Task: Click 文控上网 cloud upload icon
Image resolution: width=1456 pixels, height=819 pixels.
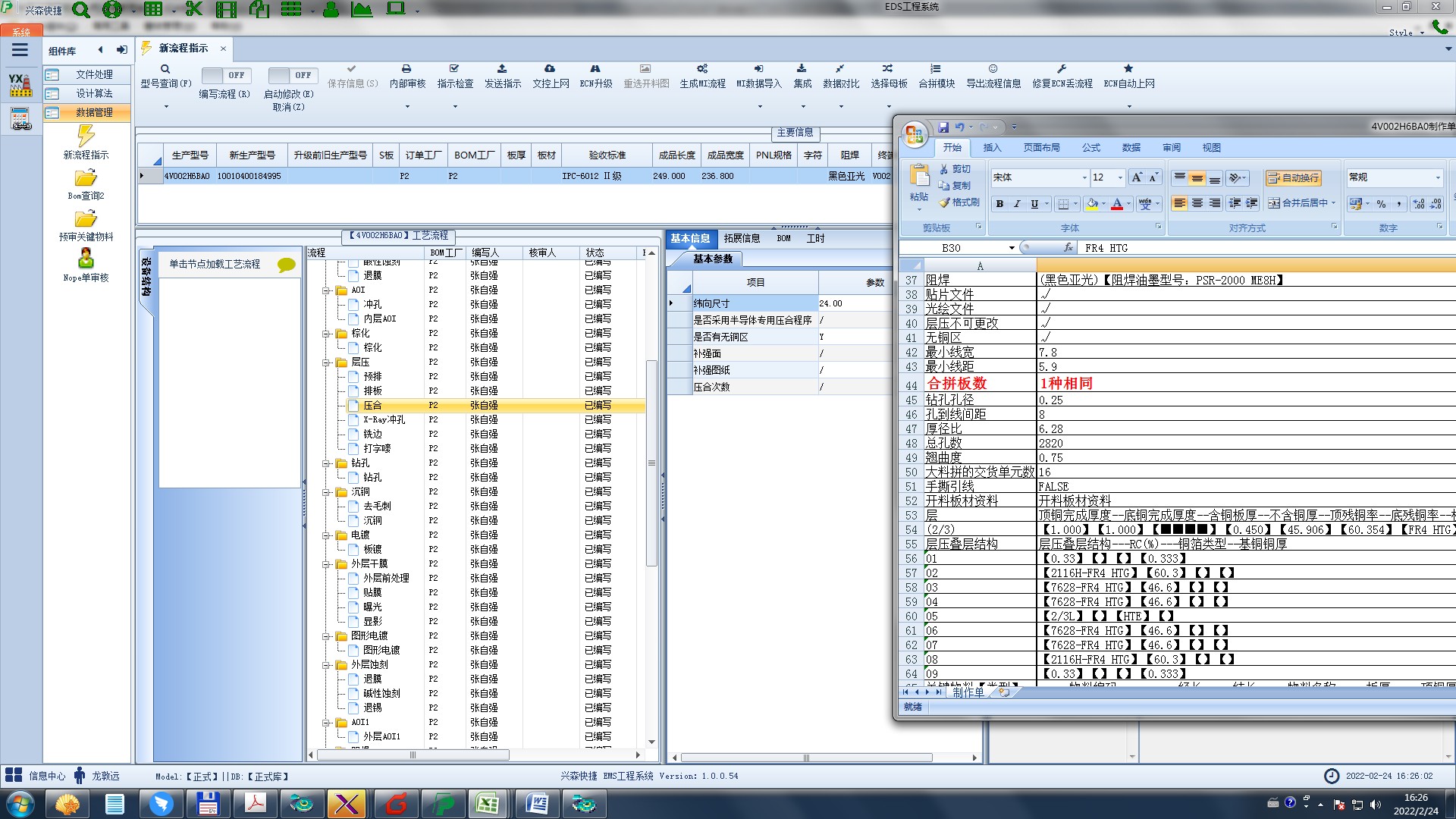Action: tap(550, 69)
